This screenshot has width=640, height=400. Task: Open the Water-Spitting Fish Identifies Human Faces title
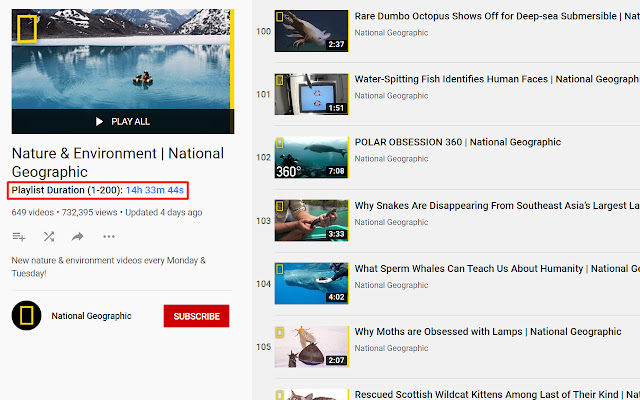click(496, 79)
